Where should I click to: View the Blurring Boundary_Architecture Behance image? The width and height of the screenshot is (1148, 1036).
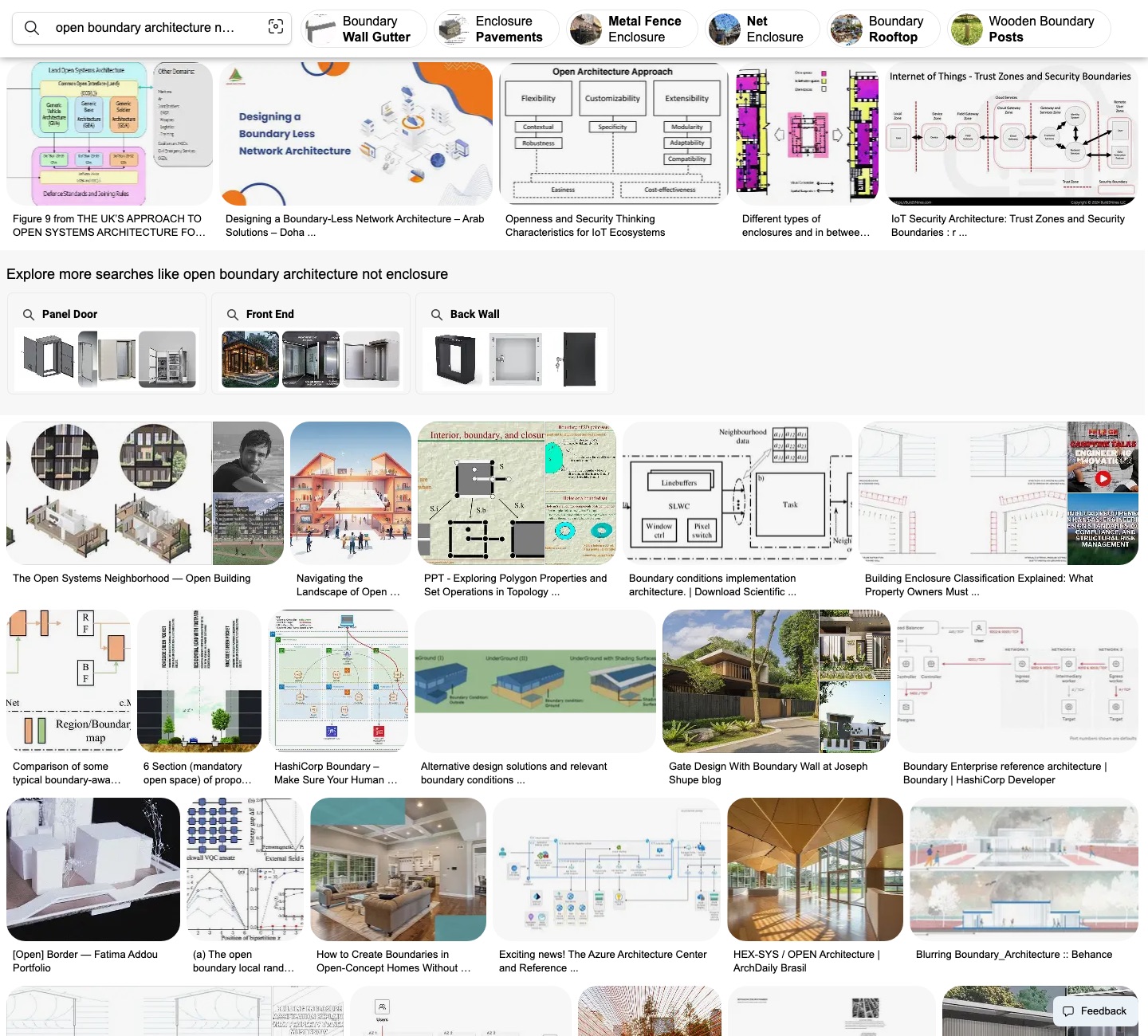[x=1024, y=869]
